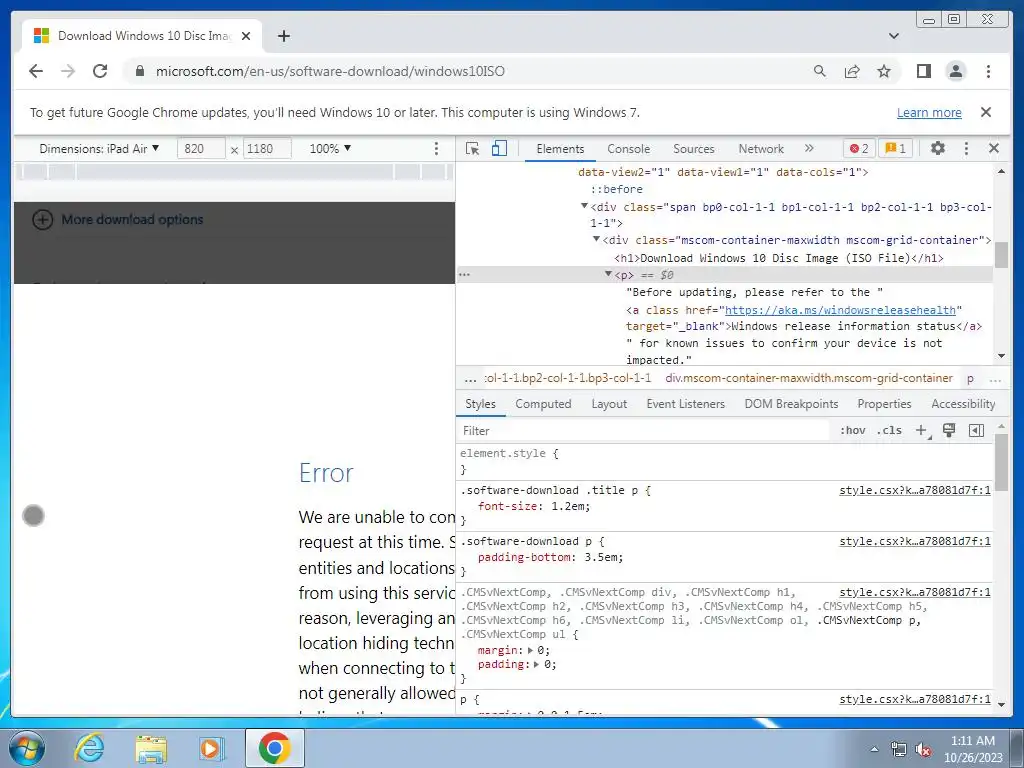Click the ::before pseudo-element row
Viewport: 1024px width, 768px height.
point(616,189)
